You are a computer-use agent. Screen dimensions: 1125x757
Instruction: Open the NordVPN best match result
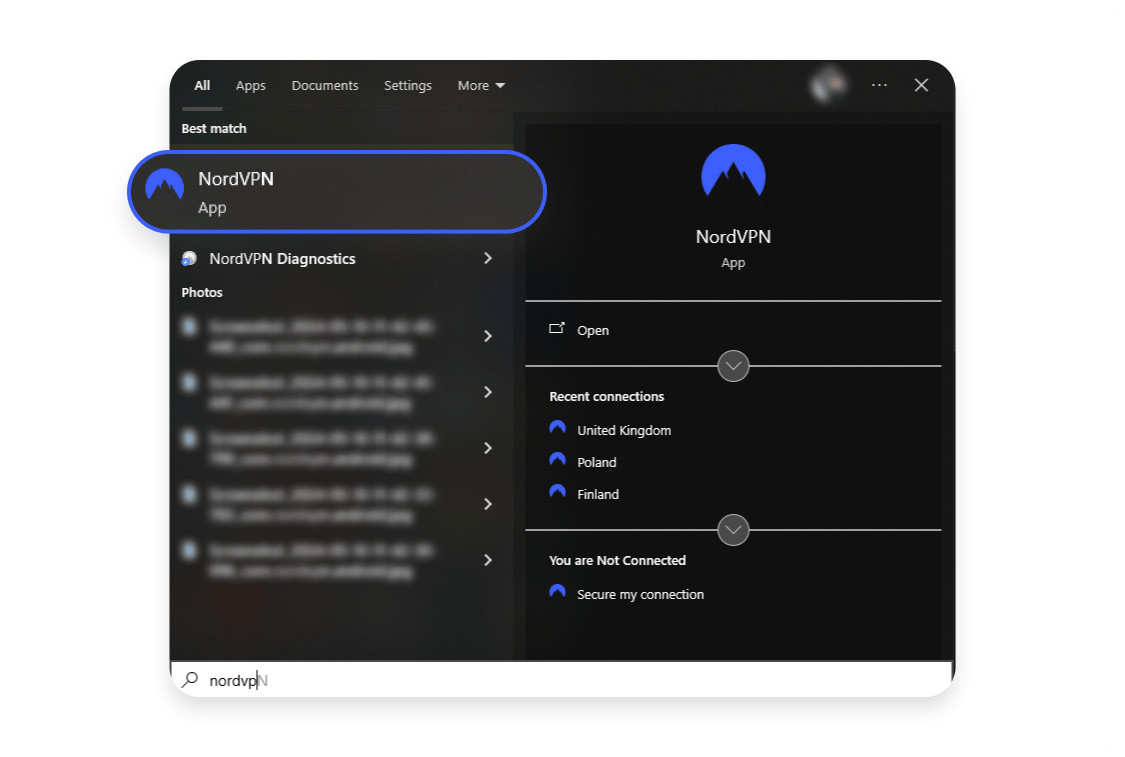point(336,192)
